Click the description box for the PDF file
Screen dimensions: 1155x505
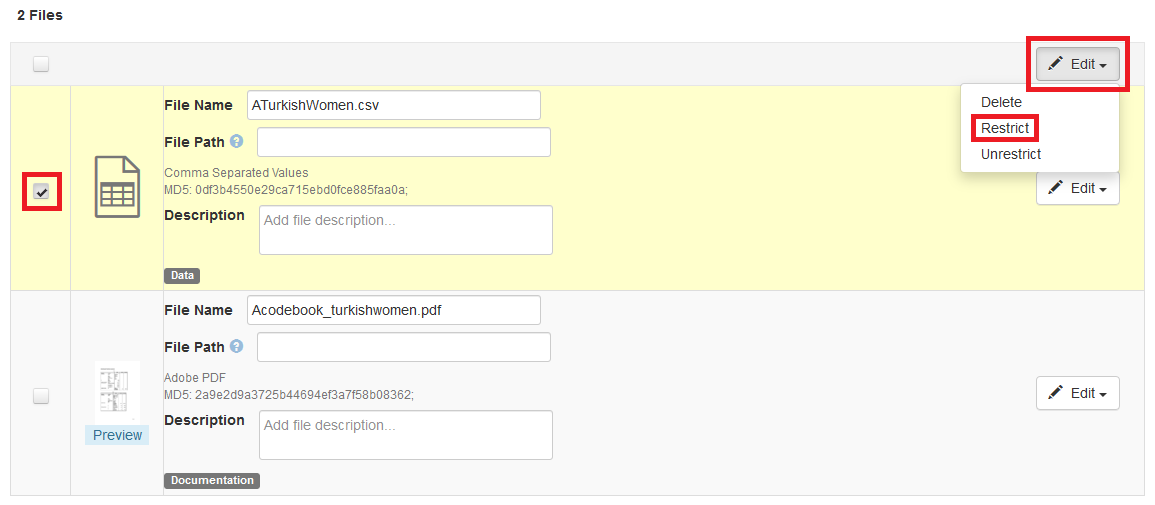406,435
